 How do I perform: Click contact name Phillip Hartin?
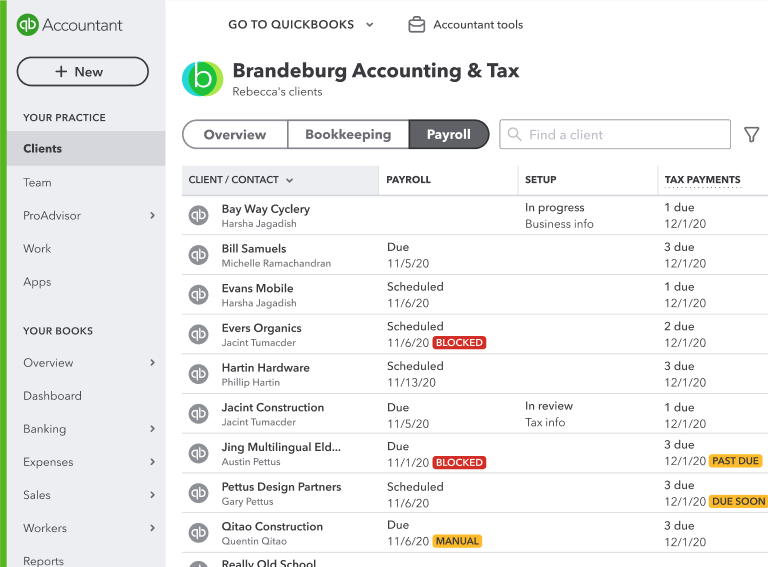click(250, 382)
